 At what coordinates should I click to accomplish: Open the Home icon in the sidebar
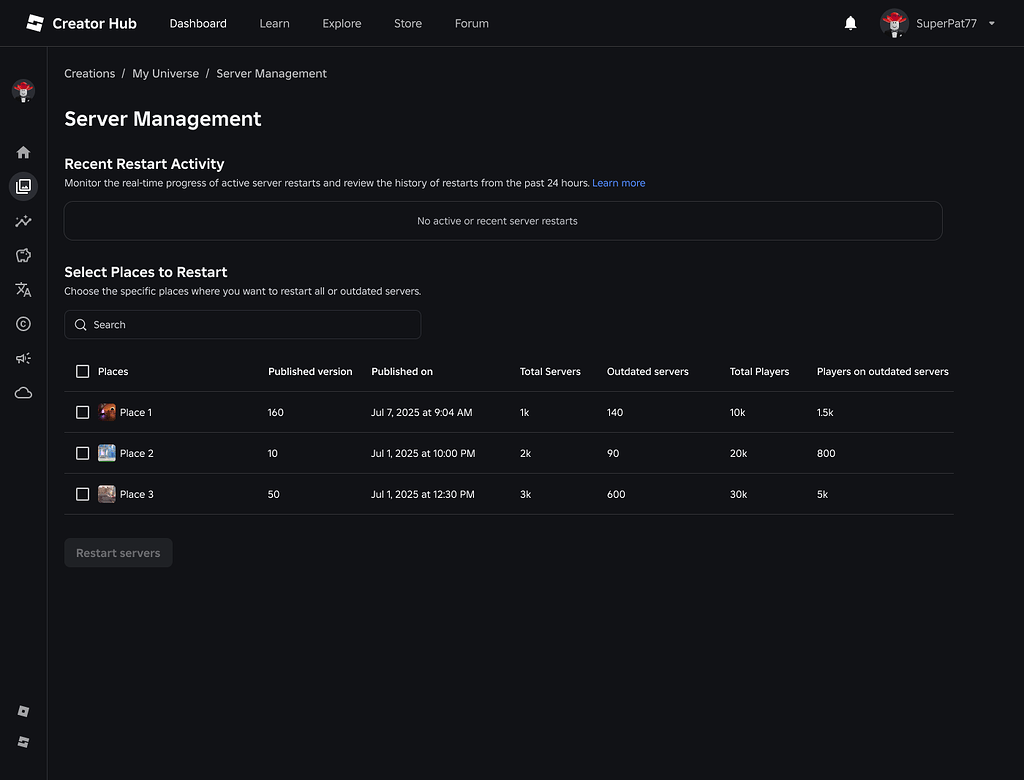click(22, 152)
